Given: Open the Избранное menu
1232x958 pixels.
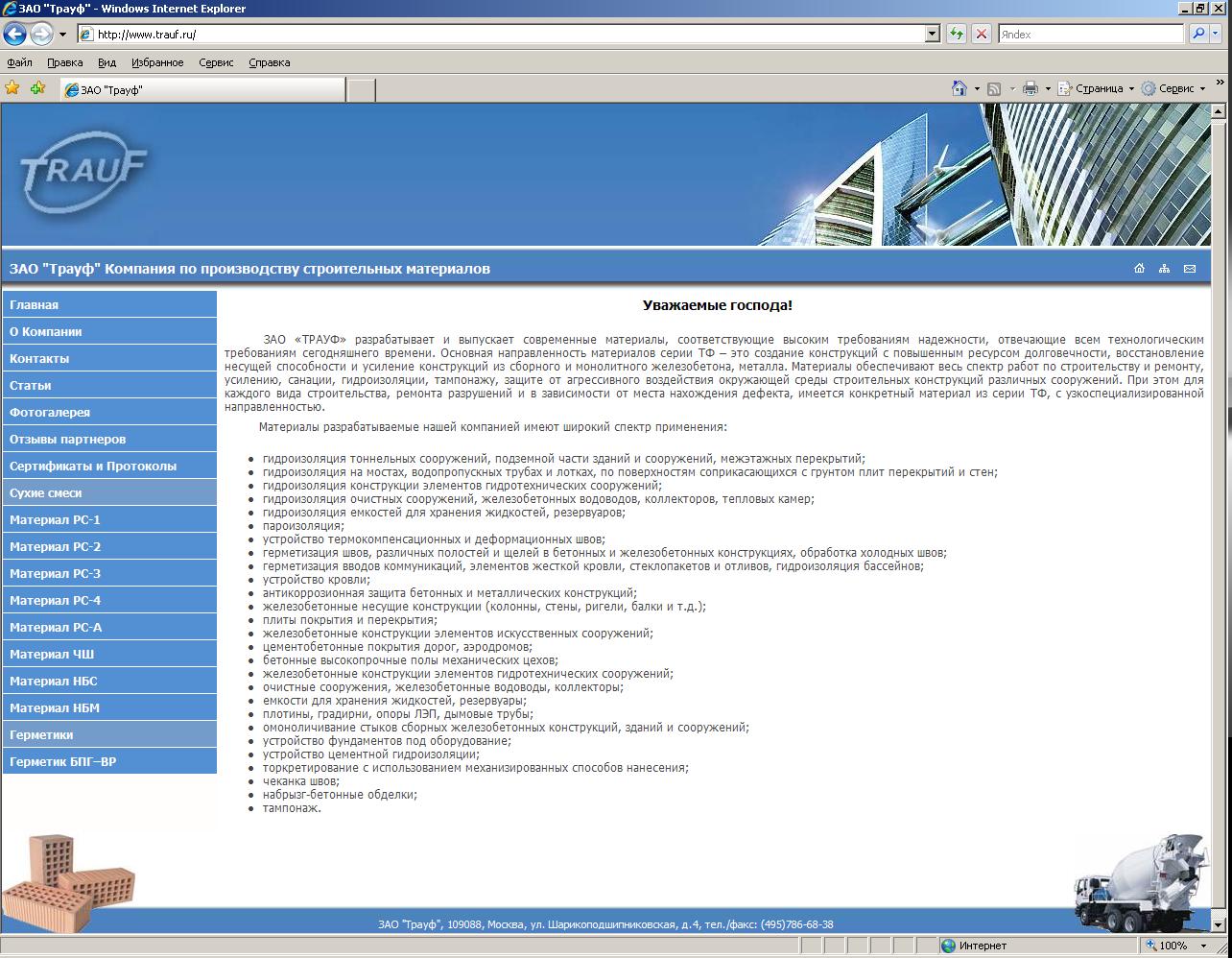Looking at the screenshot, I should 157,62.
